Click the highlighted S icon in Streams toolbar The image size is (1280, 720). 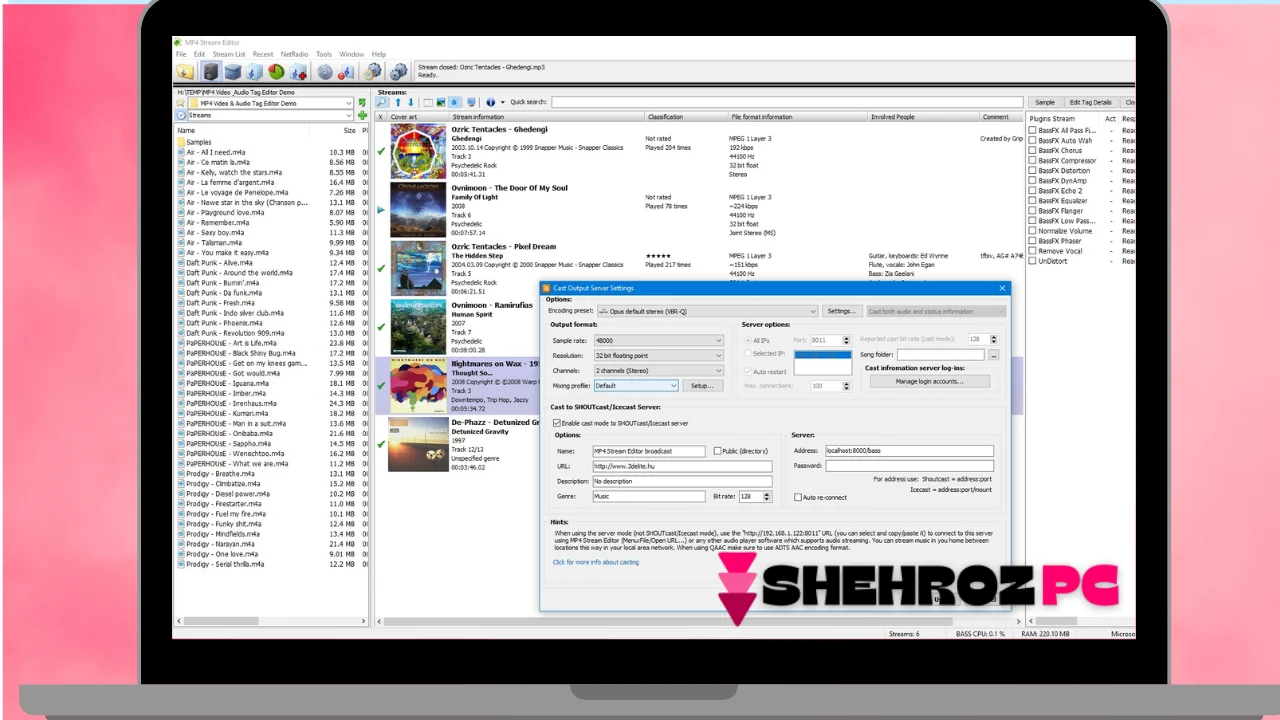point(454,102)
